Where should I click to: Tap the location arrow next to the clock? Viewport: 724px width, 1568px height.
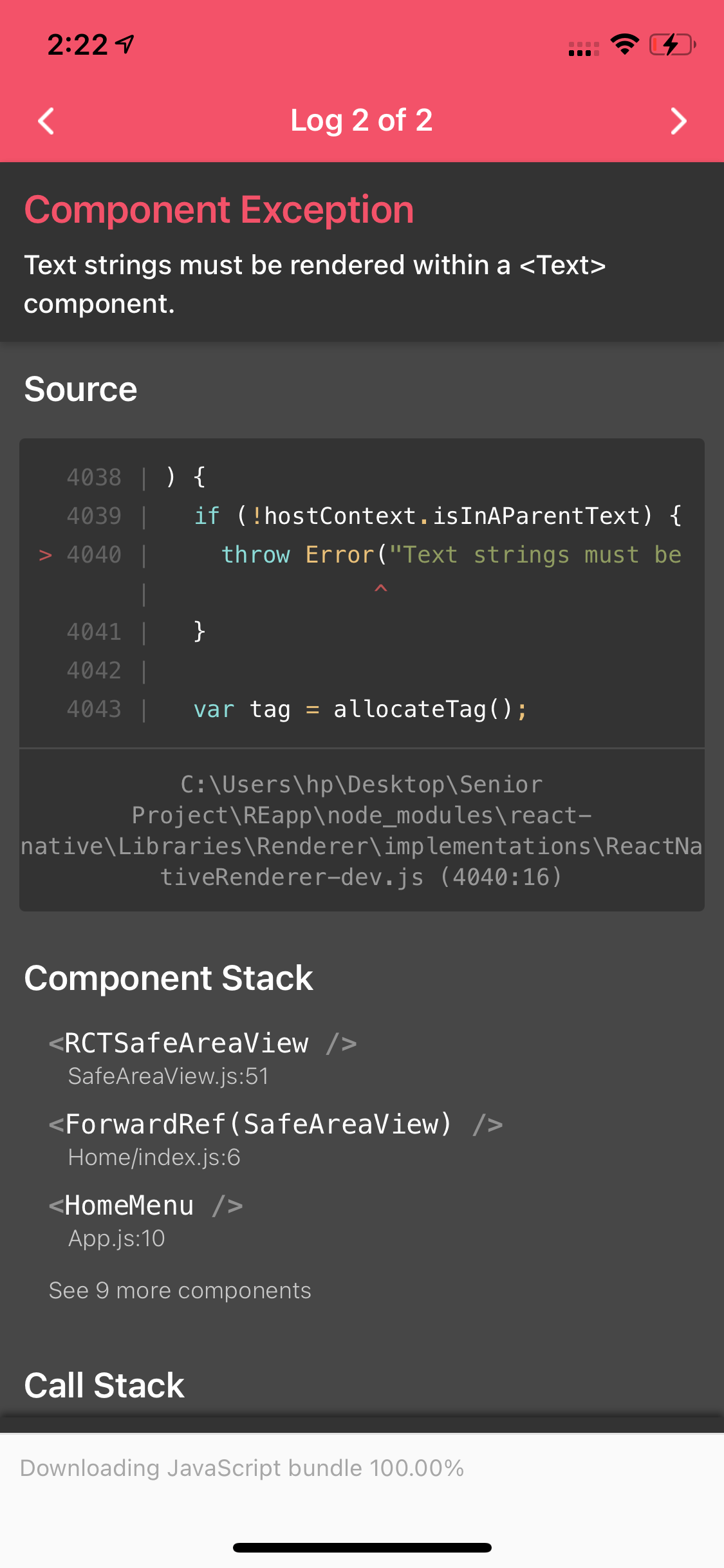tap(123, 42)
